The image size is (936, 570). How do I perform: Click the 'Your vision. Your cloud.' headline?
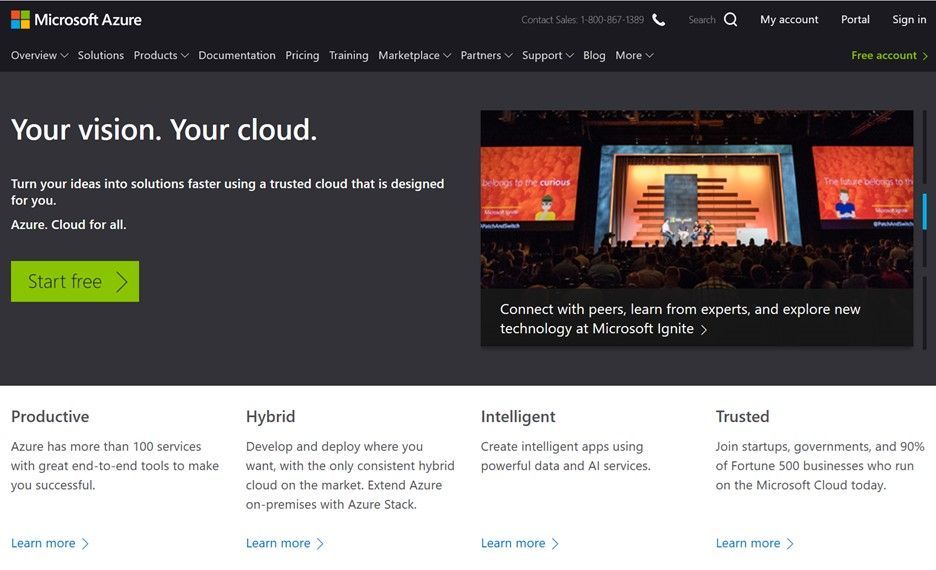tap(164, 130)
